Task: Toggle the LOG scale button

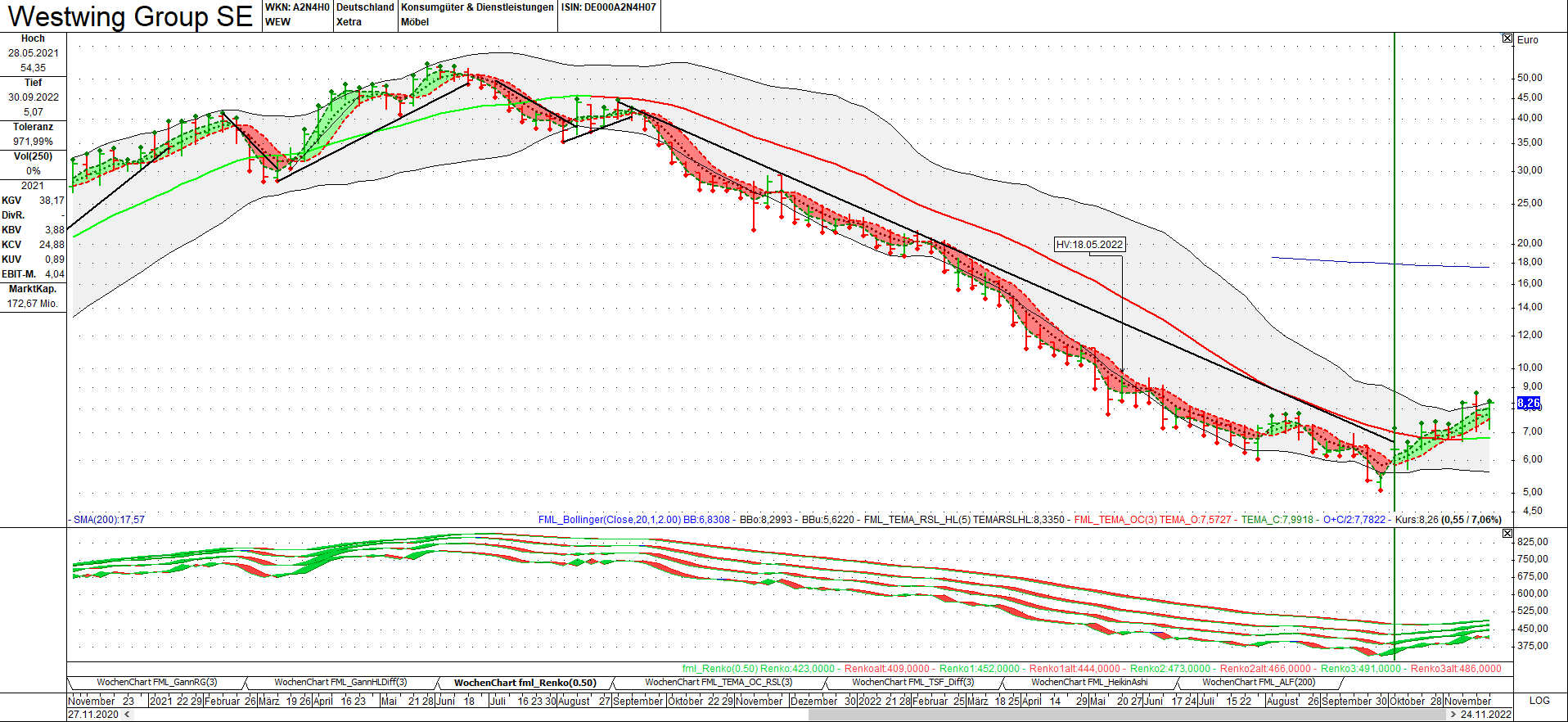Action: coord(1539,701)
